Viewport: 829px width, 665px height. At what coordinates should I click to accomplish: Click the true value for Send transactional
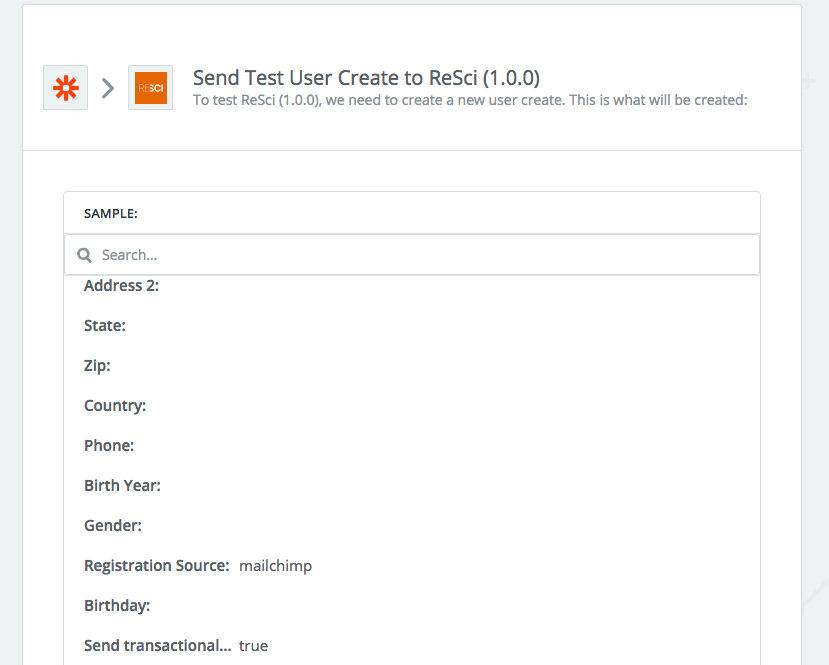point(253,646)
